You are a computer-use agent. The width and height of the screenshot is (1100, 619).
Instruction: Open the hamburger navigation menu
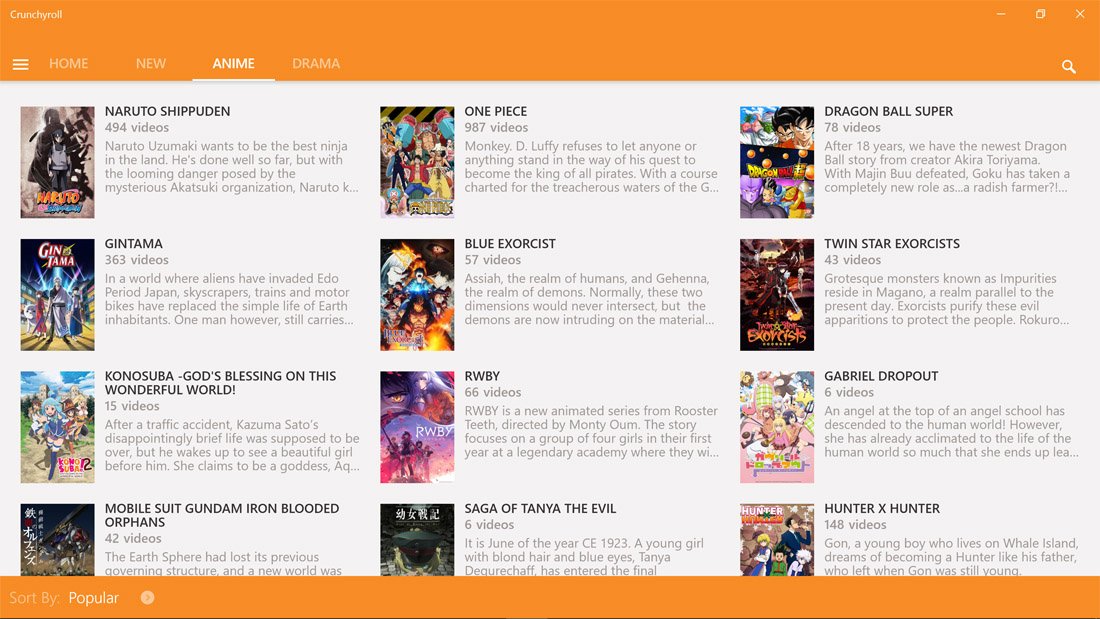[x=20, y=64]
